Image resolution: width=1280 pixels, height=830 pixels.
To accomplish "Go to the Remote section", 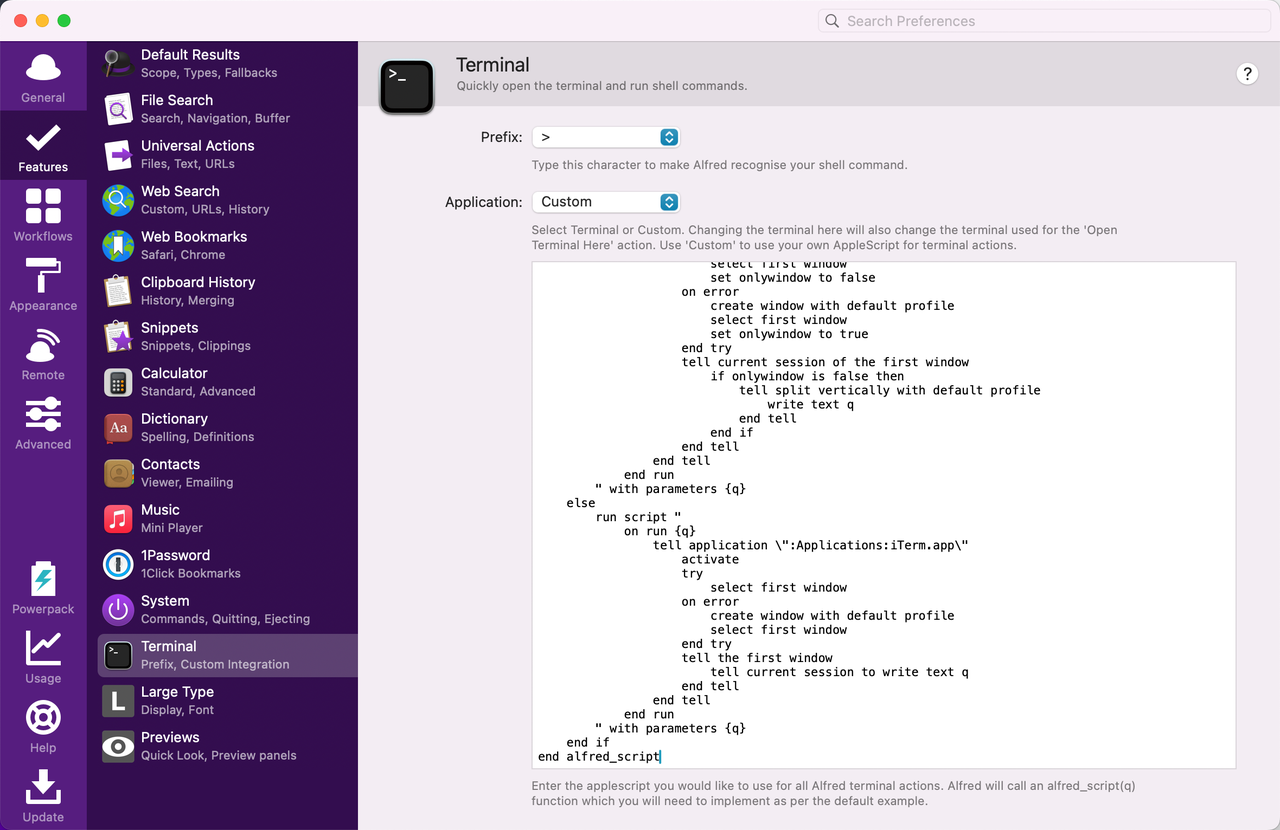I will point(43,354).
